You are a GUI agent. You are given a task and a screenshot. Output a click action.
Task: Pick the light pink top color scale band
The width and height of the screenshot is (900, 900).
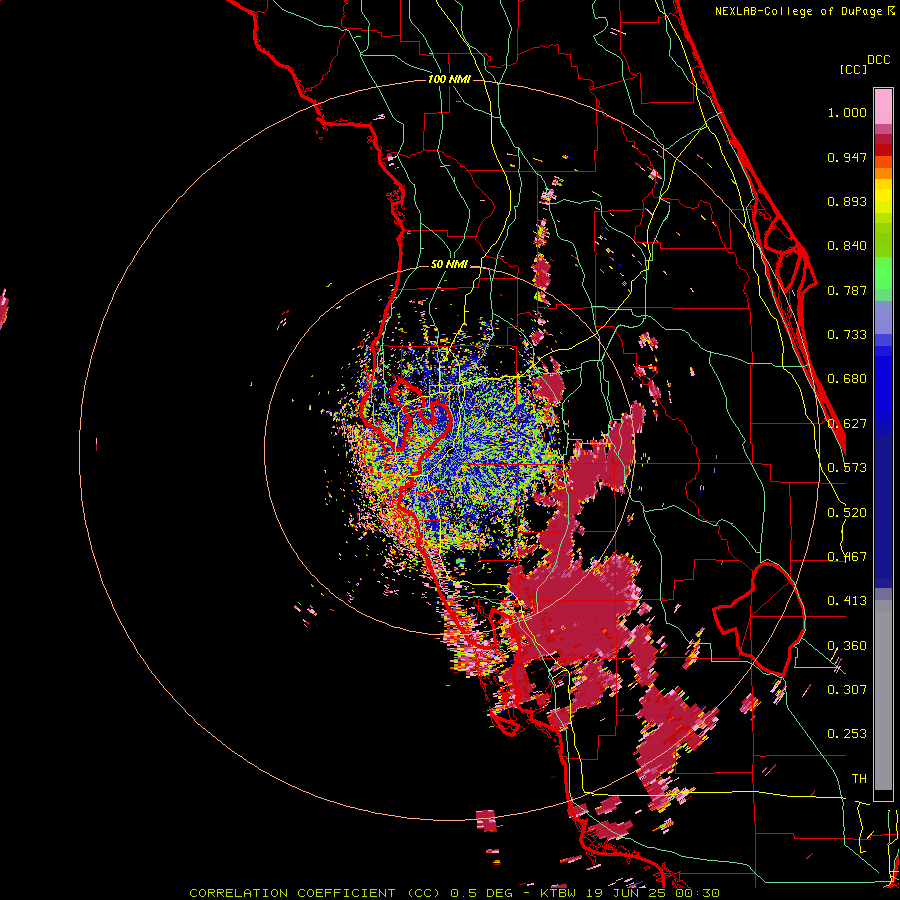pyautogui.click(x=883, y=107)
